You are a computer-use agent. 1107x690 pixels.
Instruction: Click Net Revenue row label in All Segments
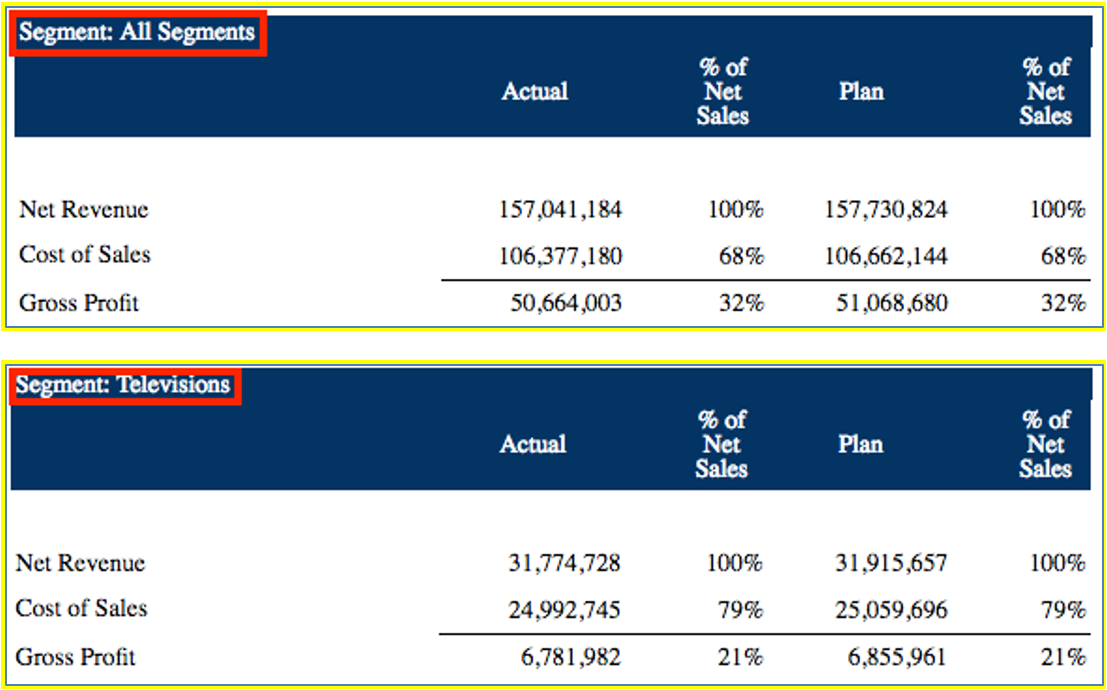click(84, 210)
